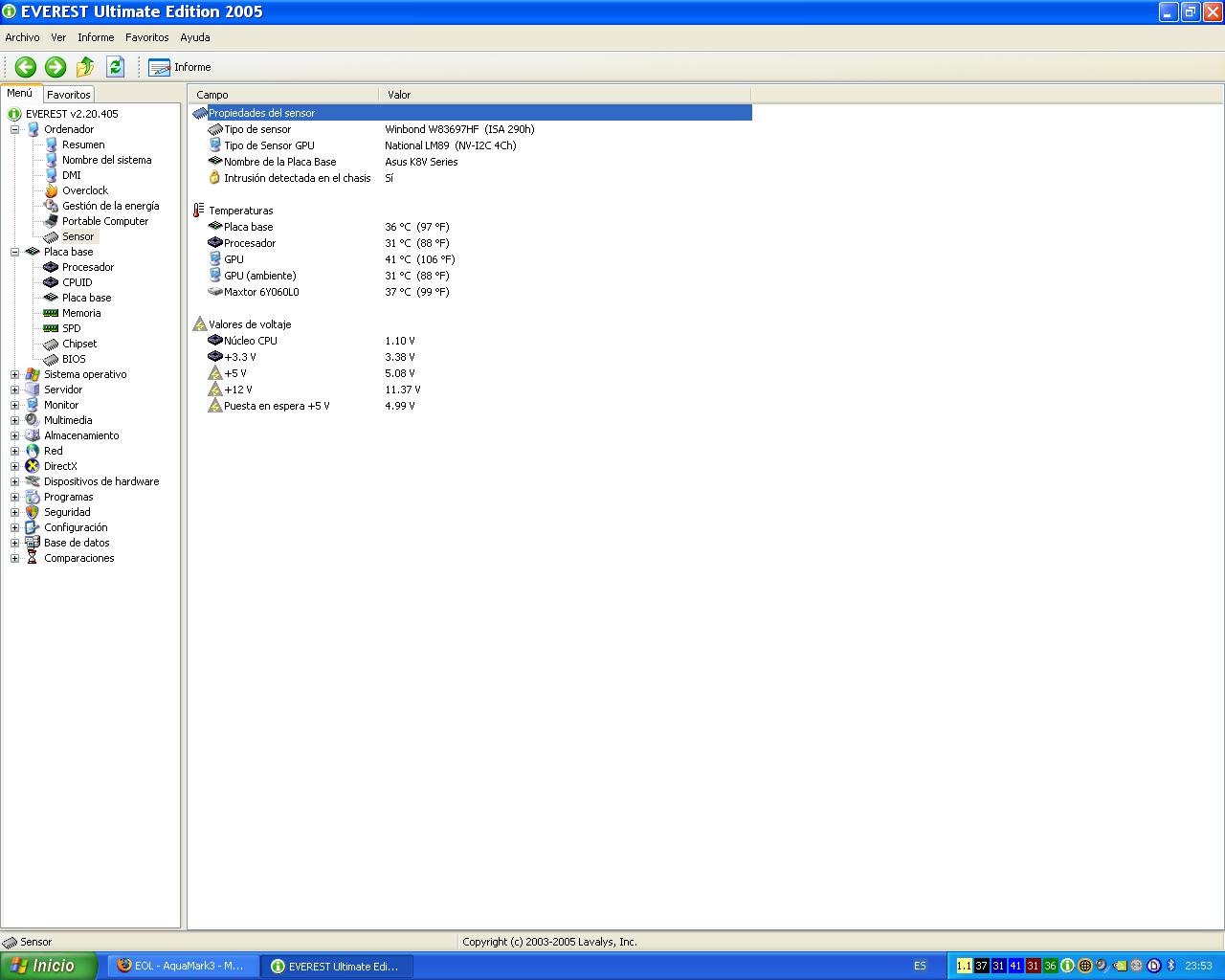The height and width of the screenshot is (980, 1225).
Task: Select the Configuración tree item
Action: tap(76, 527)
